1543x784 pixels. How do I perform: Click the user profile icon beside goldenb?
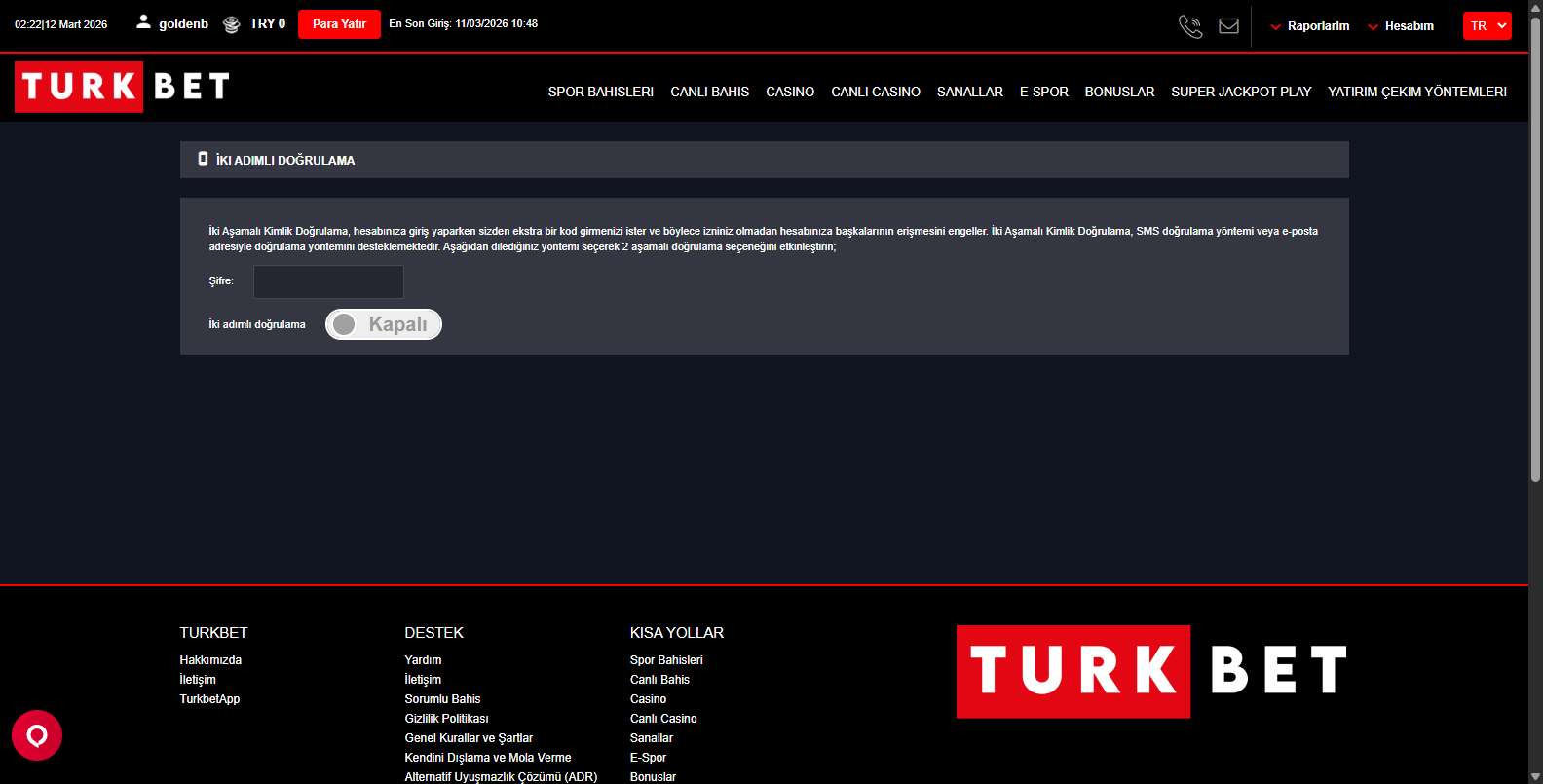[143, 21]
